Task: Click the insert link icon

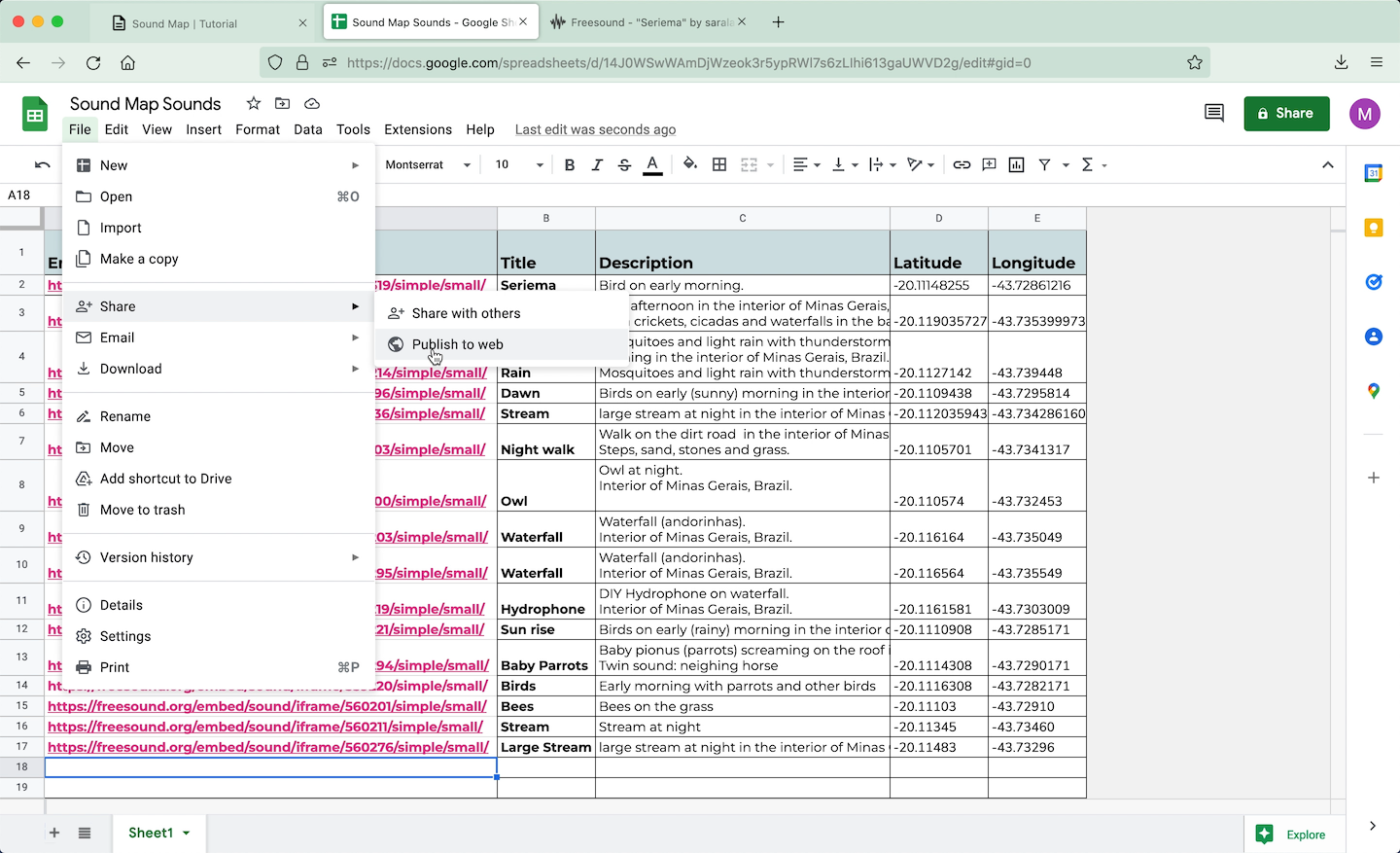Action: click(x=962, y=165)
